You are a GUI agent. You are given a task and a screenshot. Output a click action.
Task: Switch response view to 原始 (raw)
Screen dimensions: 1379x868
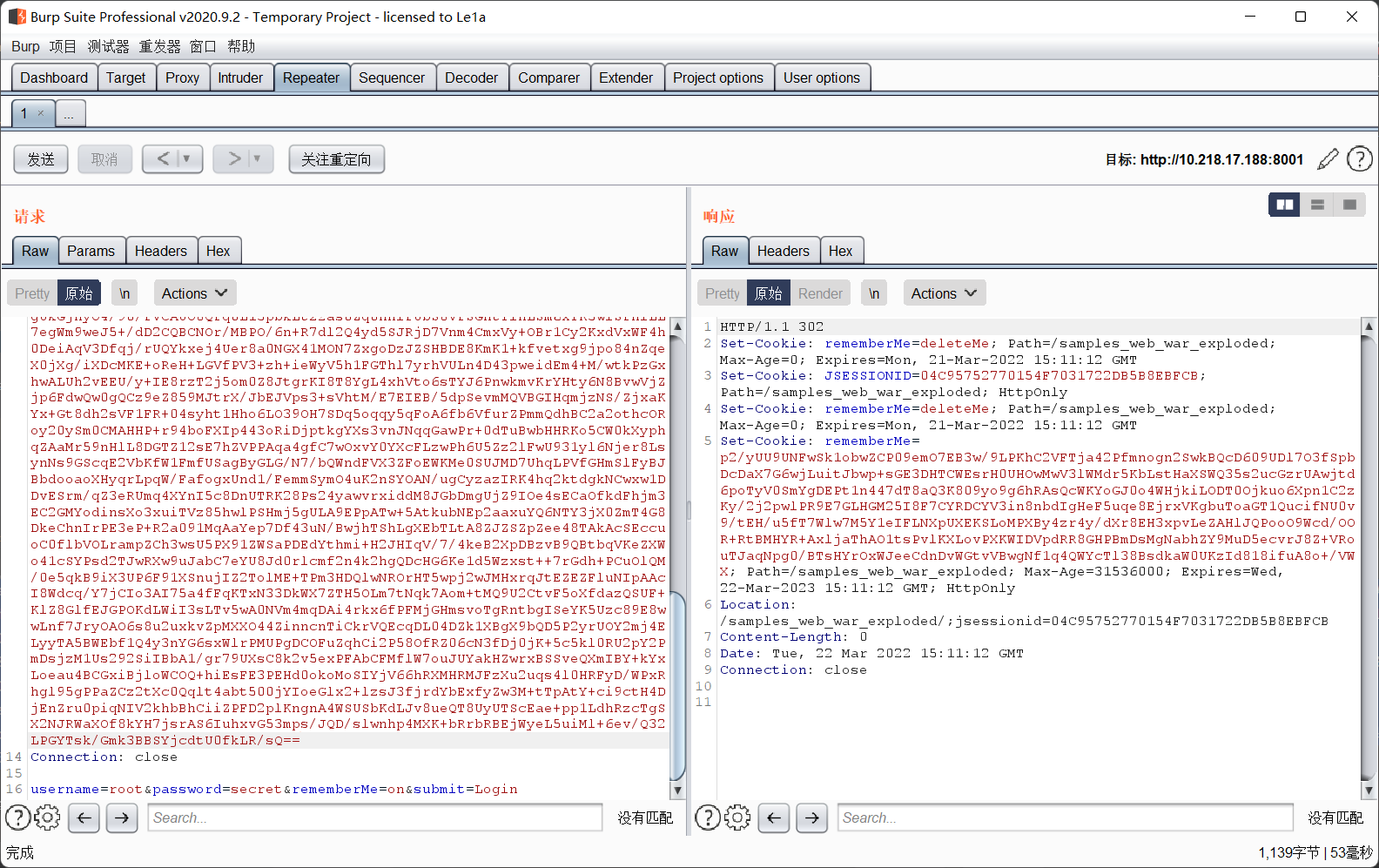[769, 293]
